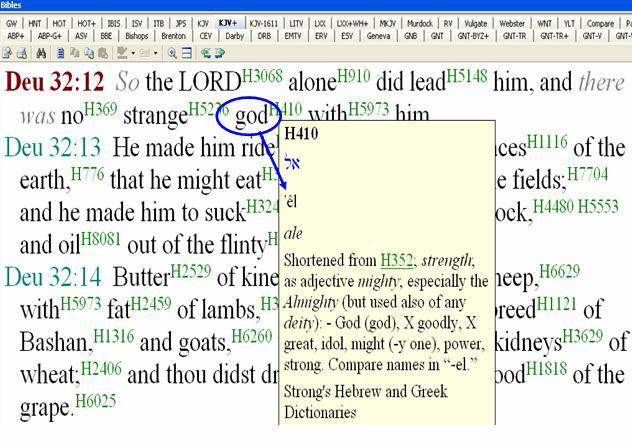Image resolution: width=632 pixels, height=448 pixels.
Task: Click the greyed God formatting button
Action: tap(145, 53)
